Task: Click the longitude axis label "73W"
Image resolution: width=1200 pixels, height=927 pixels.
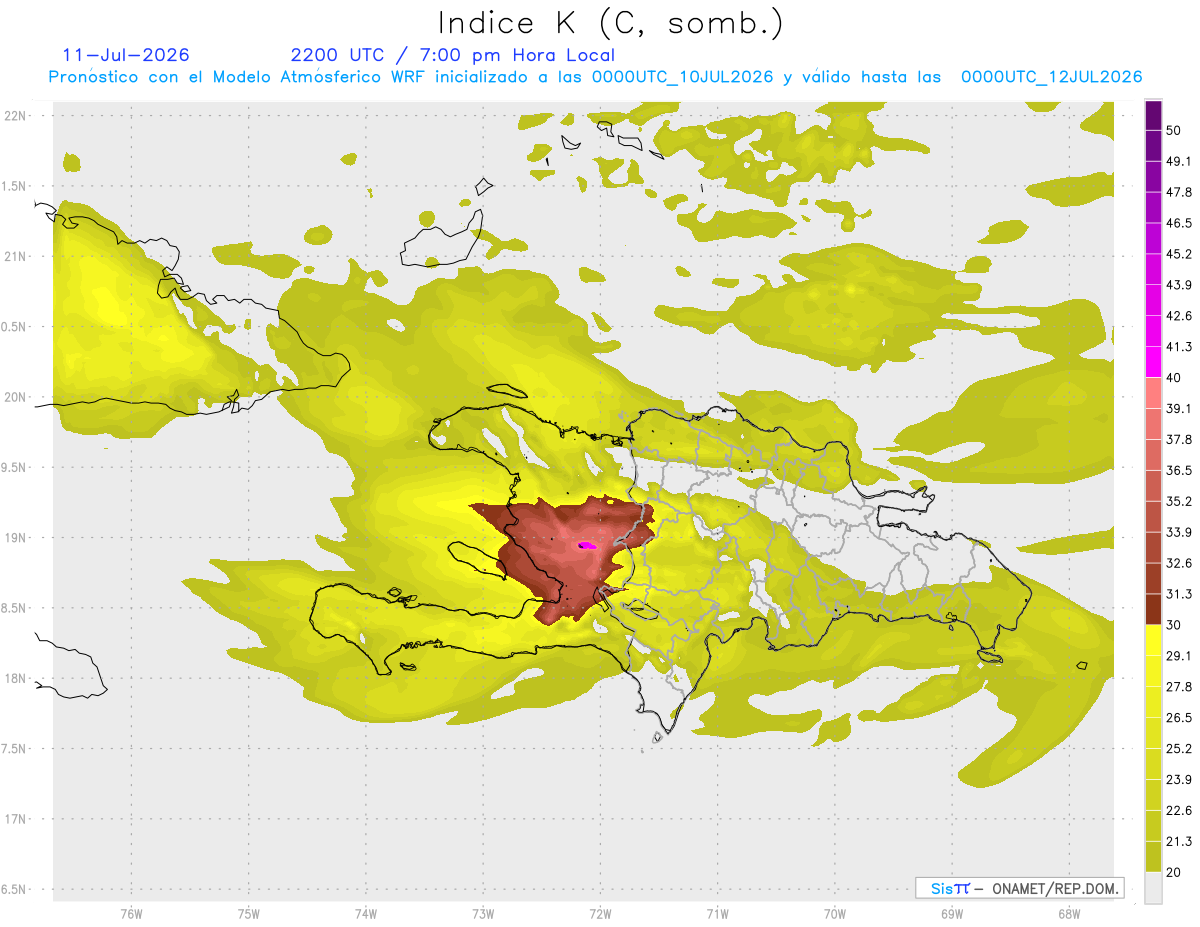Action: click(483, 914)
